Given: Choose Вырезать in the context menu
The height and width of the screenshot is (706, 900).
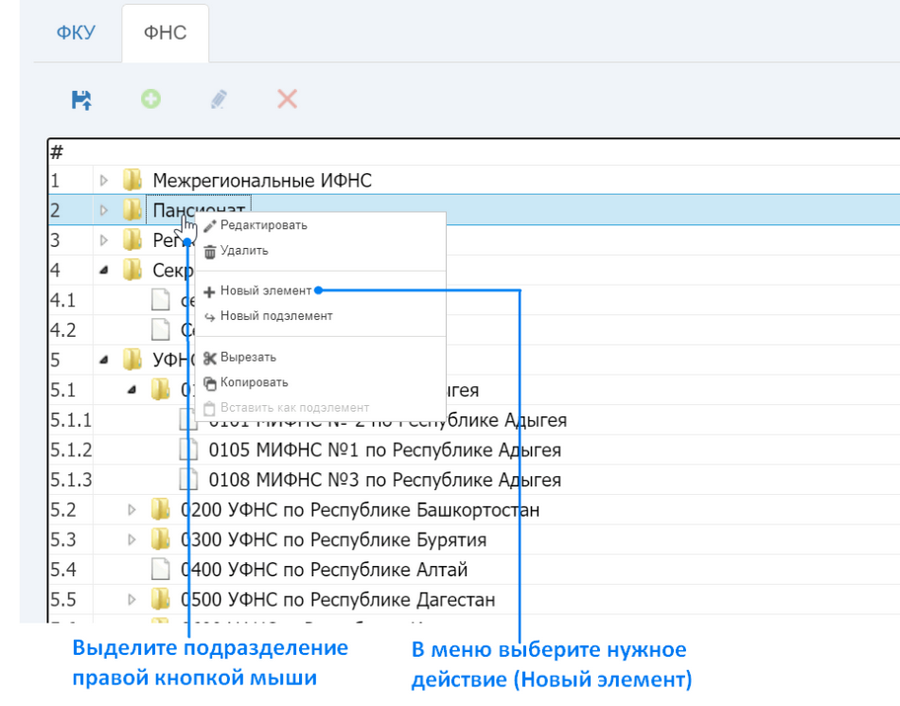Looking at the screenshot, I should (248, 357).
